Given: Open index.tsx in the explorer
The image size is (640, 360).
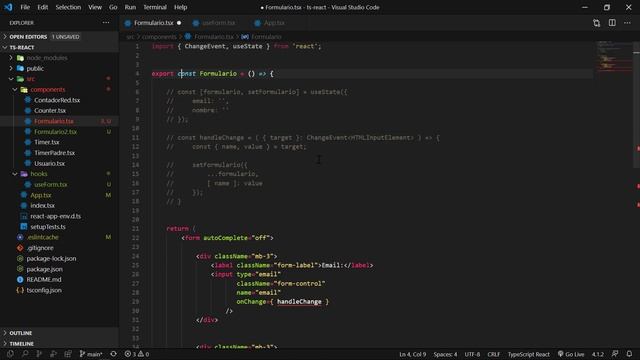Looking at the screenshot, I should pyautogui.click(x=42, y=206).
